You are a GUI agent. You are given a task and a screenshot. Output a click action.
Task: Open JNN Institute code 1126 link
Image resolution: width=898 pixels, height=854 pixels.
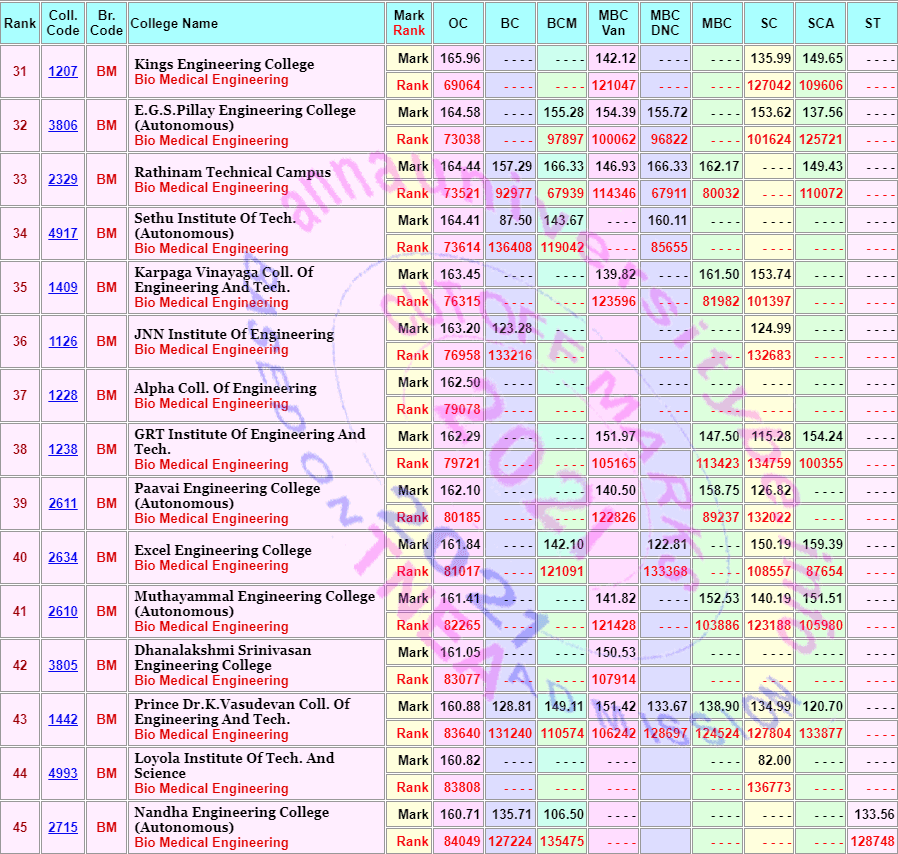coord(63,341)
